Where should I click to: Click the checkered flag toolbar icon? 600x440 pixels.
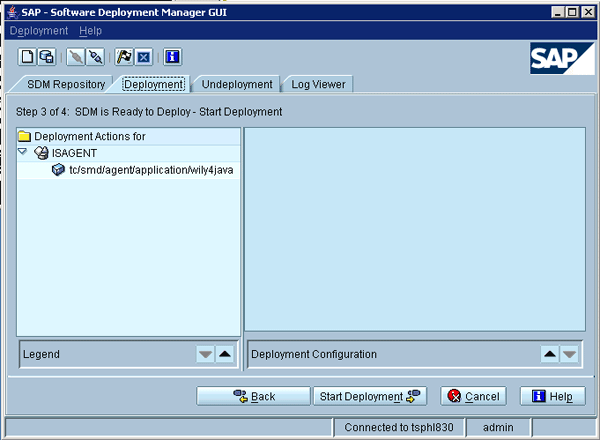[x=124, y=57]
